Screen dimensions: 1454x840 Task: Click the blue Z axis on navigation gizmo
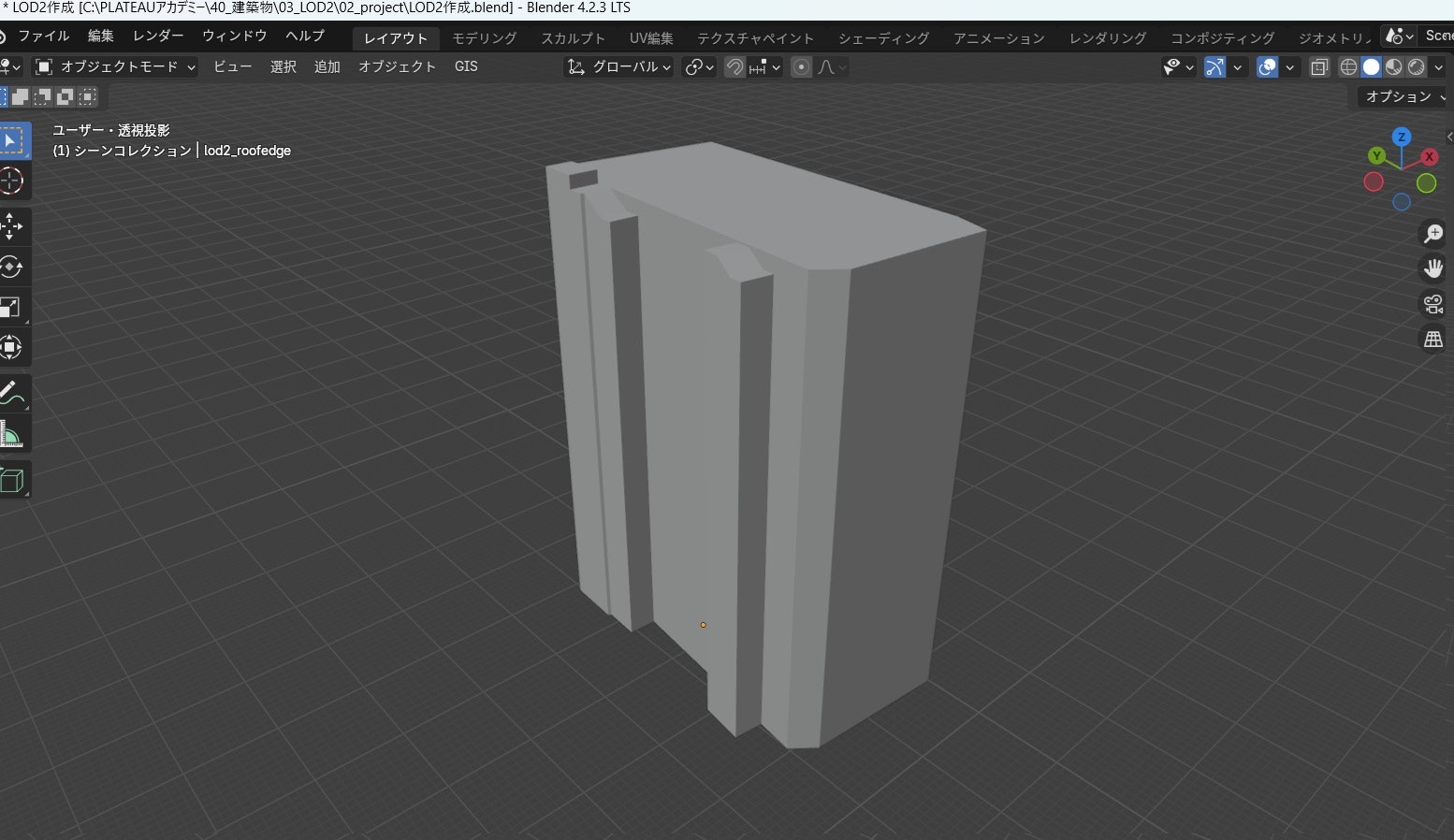[x=1401, y=137]
